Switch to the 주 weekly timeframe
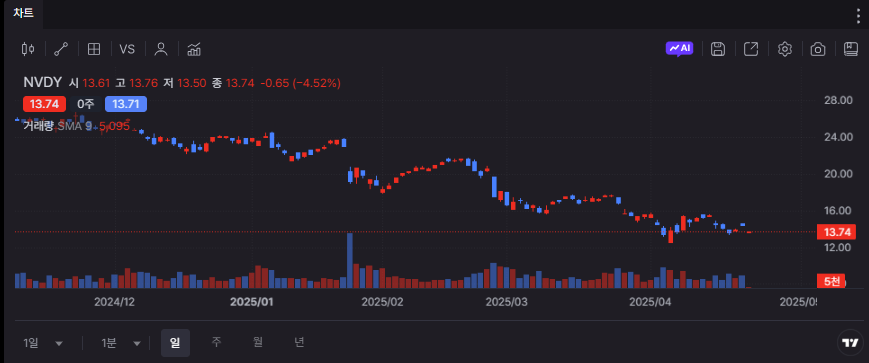The width and height of the screenshot is (869, 363). click(x=216, y=342)
